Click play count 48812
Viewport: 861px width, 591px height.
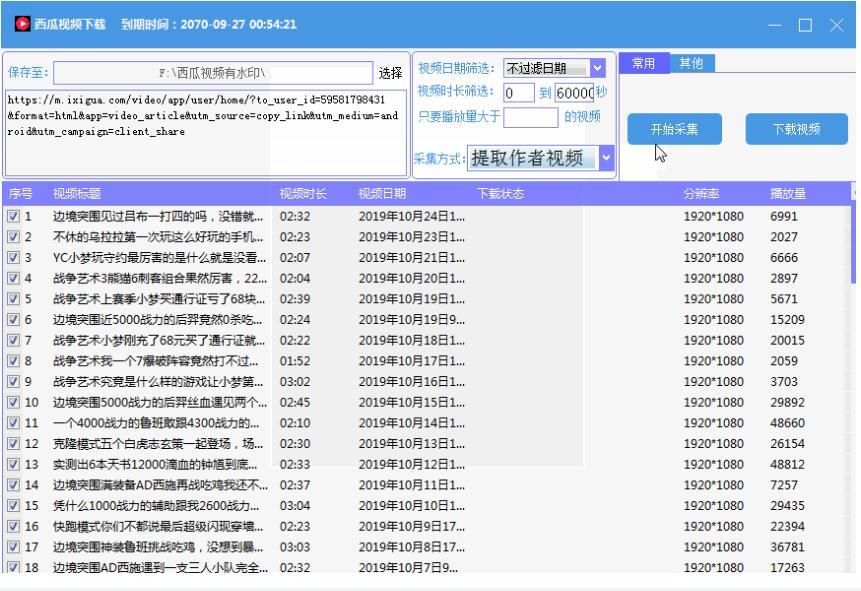[787, 465]
